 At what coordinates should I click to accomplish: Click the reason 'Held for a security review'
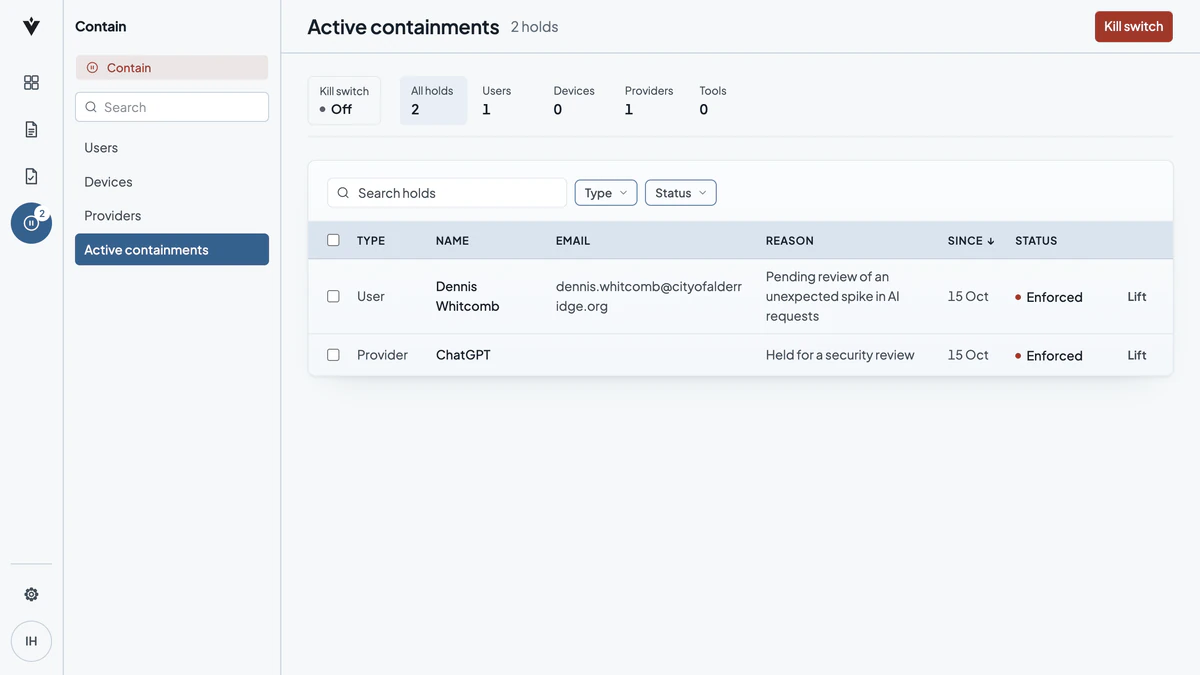point(840,355)
